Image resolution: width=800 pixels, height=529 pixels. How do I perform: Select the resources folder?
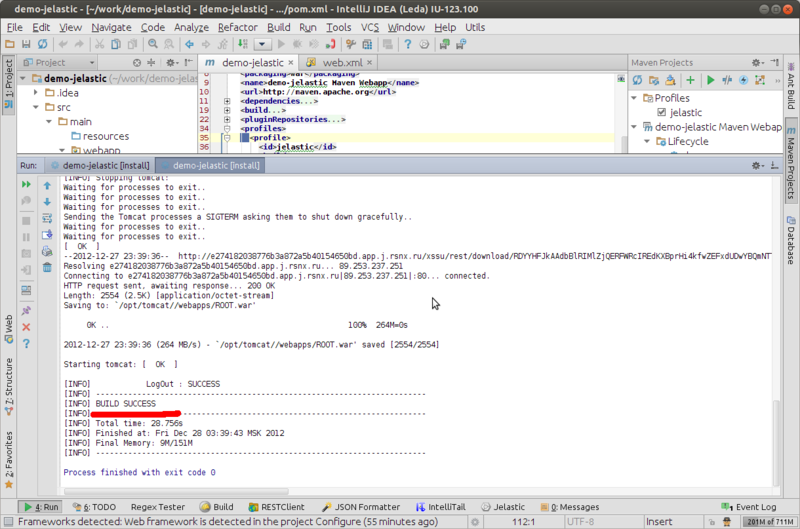pos(100,136)
